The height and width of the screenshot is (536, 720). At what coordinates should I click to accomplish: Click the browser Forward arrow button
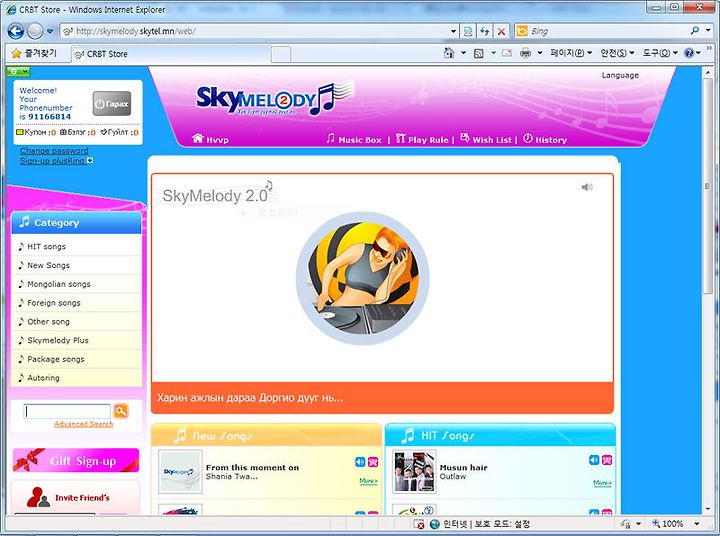click(x=35, y=31)
